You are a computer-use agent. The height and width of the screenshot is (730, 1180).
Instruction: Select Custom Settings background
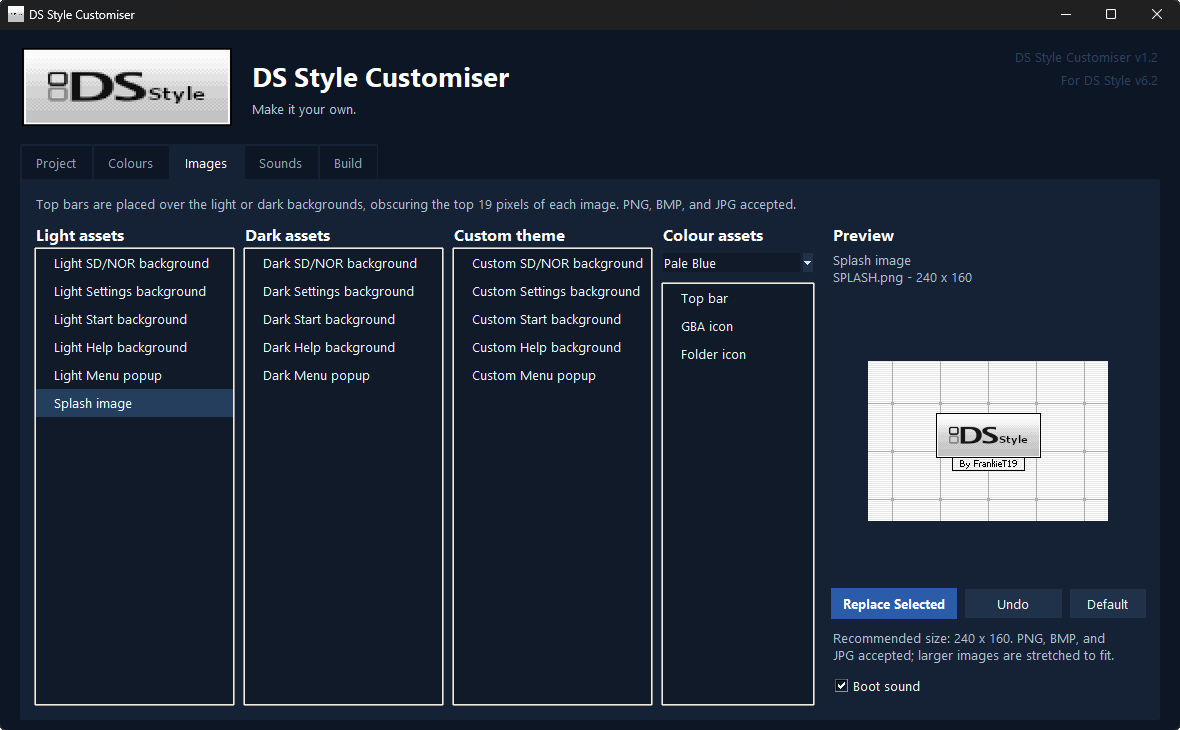click(x=552, y=291)
